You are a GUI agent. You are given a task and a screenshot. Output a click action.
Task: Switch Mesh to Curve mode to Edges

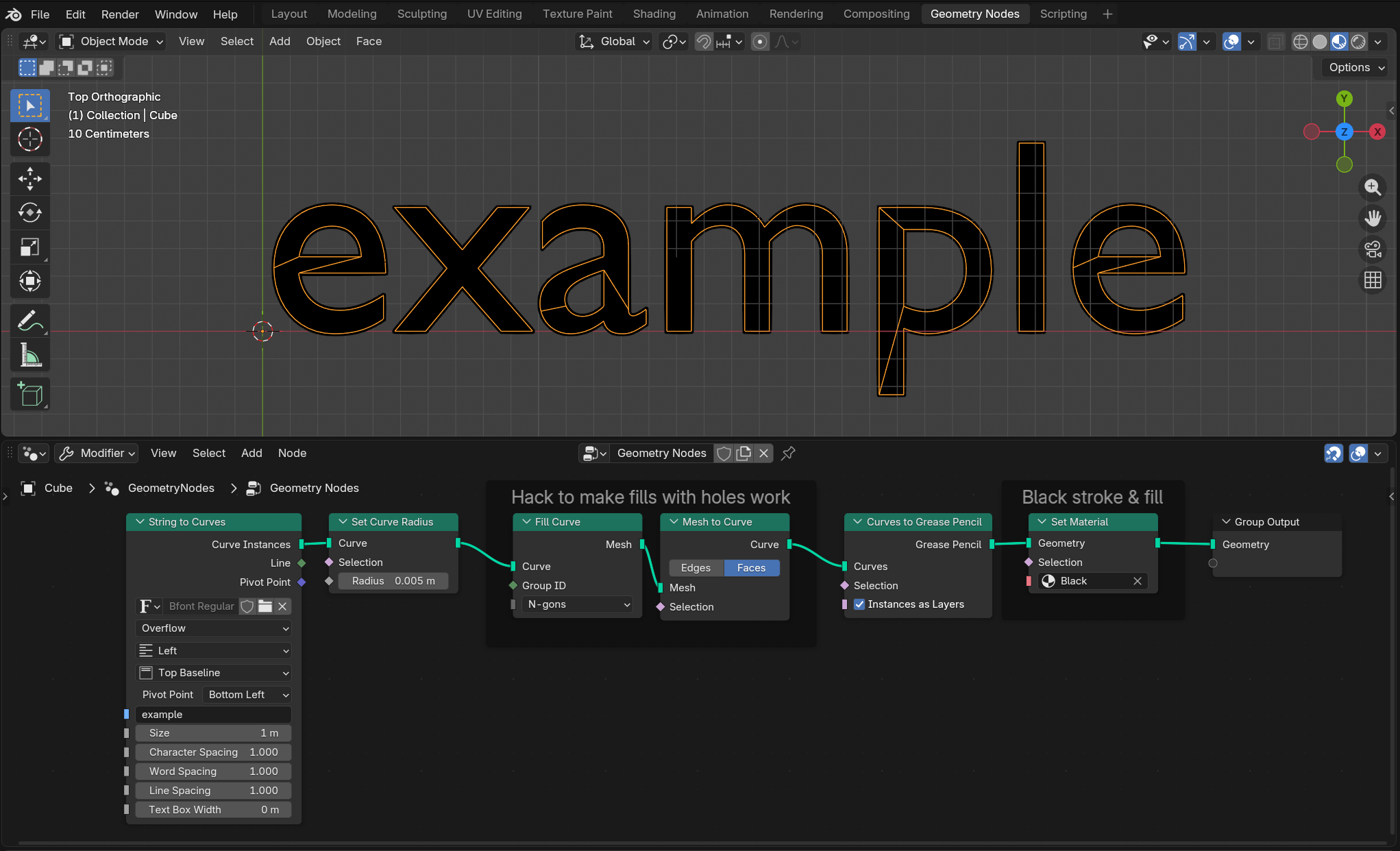click(x=696, y=568)
